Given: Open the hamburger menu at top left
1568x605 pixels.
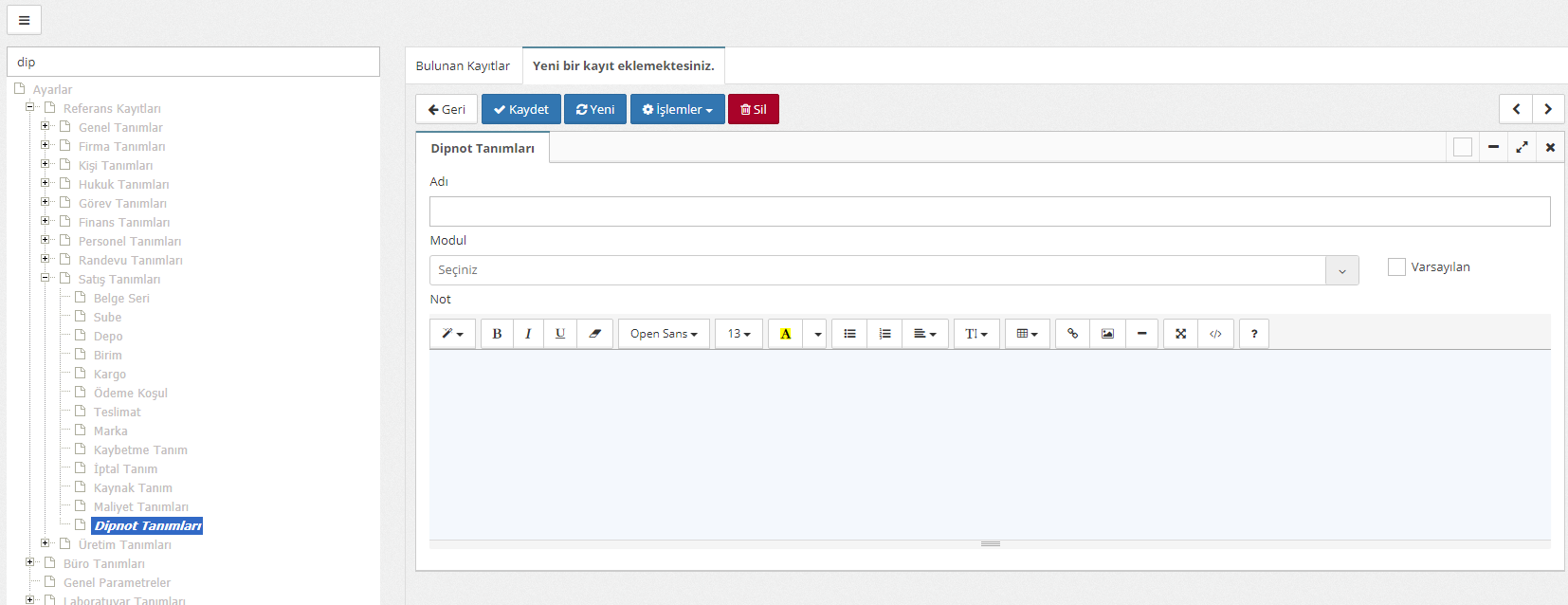Looking at the screenshot, I should click(x=24, y=20).
